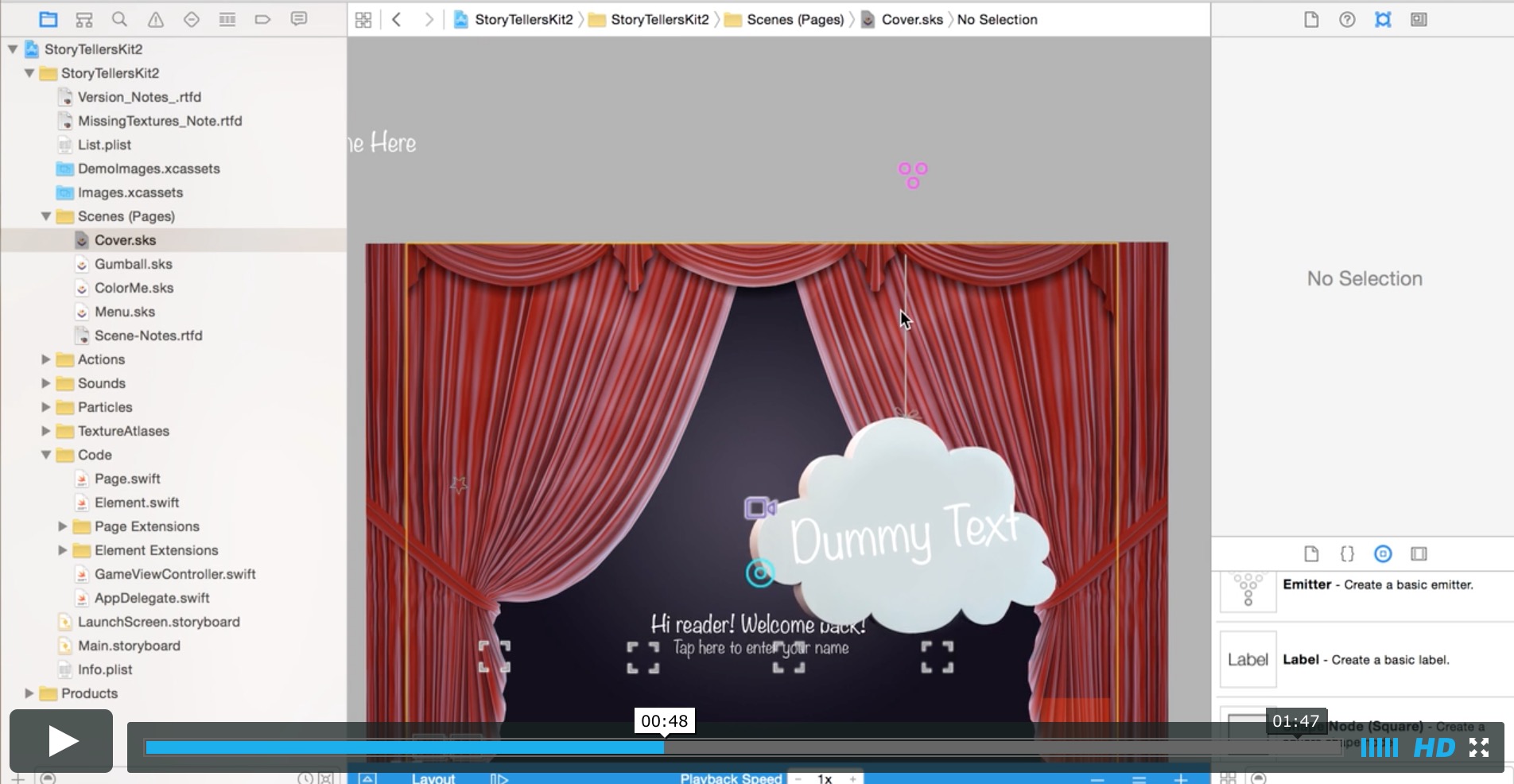Click Cover.sks in the breadcrumb bar
This screenshot has height=784, width=1514.
pyautogui.click(x=911, y=19)
